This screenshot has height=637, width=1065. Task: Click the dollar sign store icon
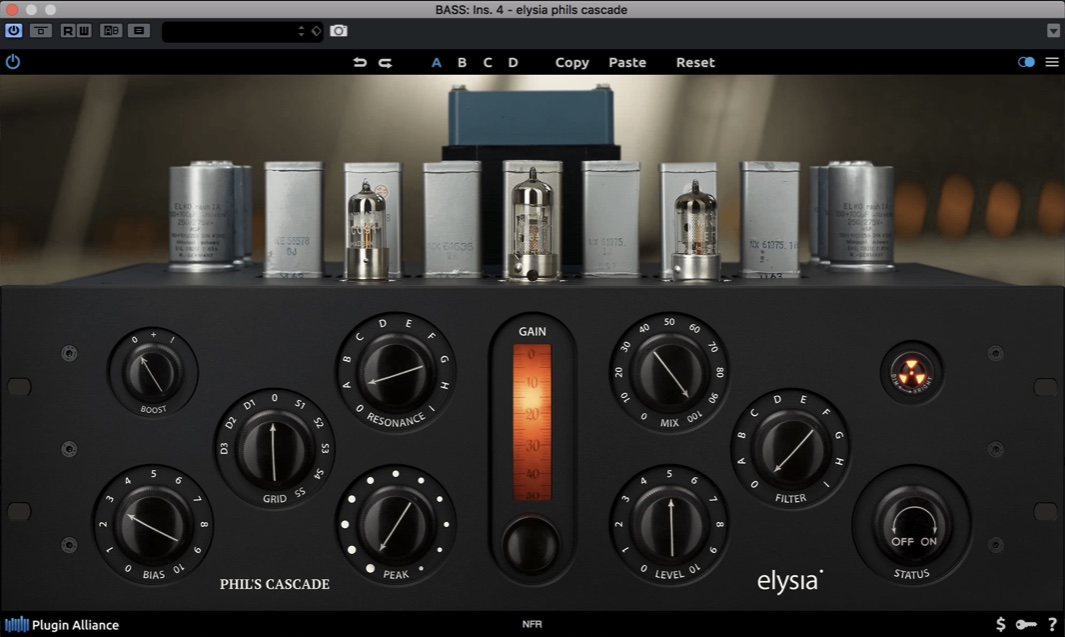coord(1000,624)
